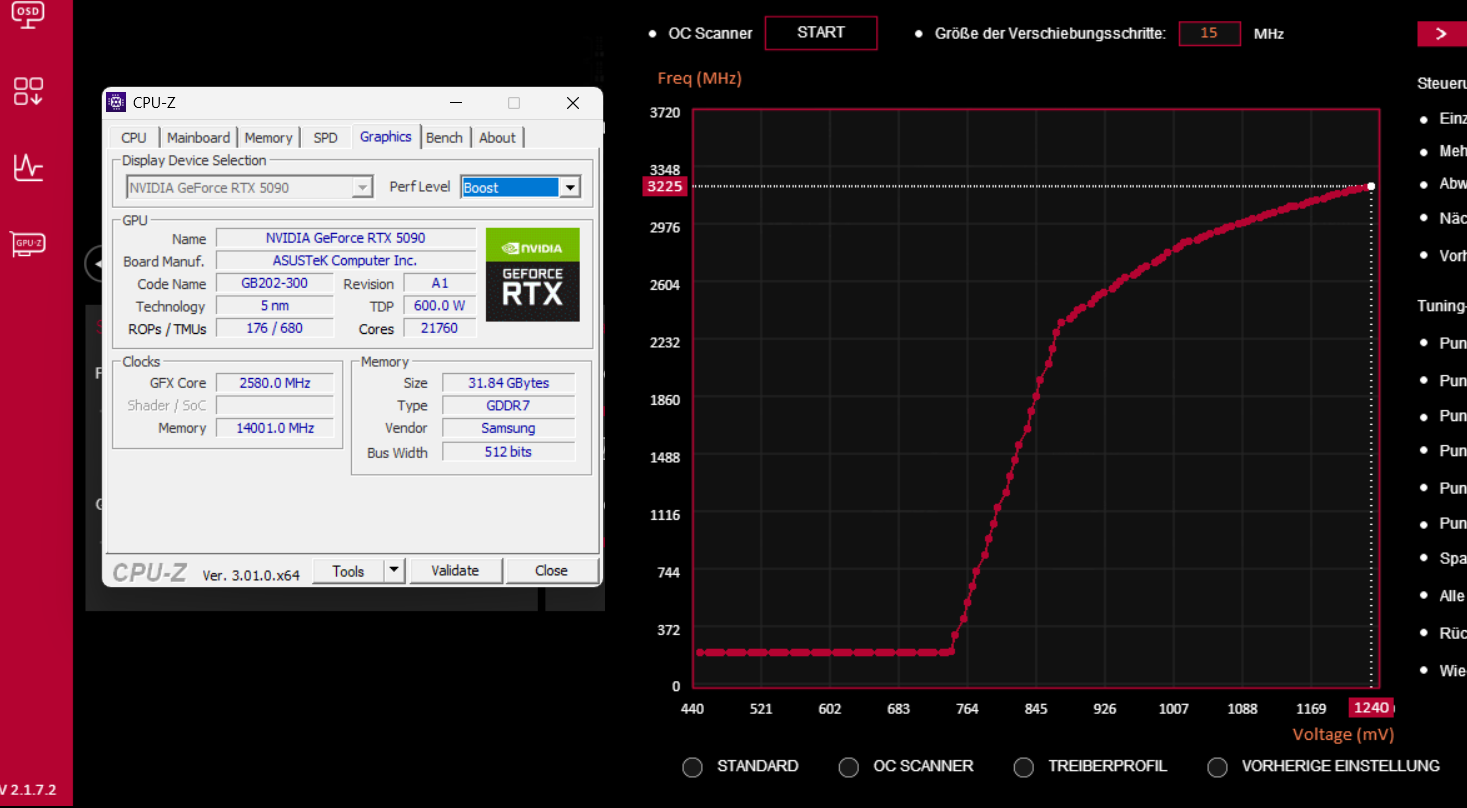The image size is (1467, 808).
Task: Click the CPU-Z version text Ver. 3.01.0.x64
Action: click(251, 575)
